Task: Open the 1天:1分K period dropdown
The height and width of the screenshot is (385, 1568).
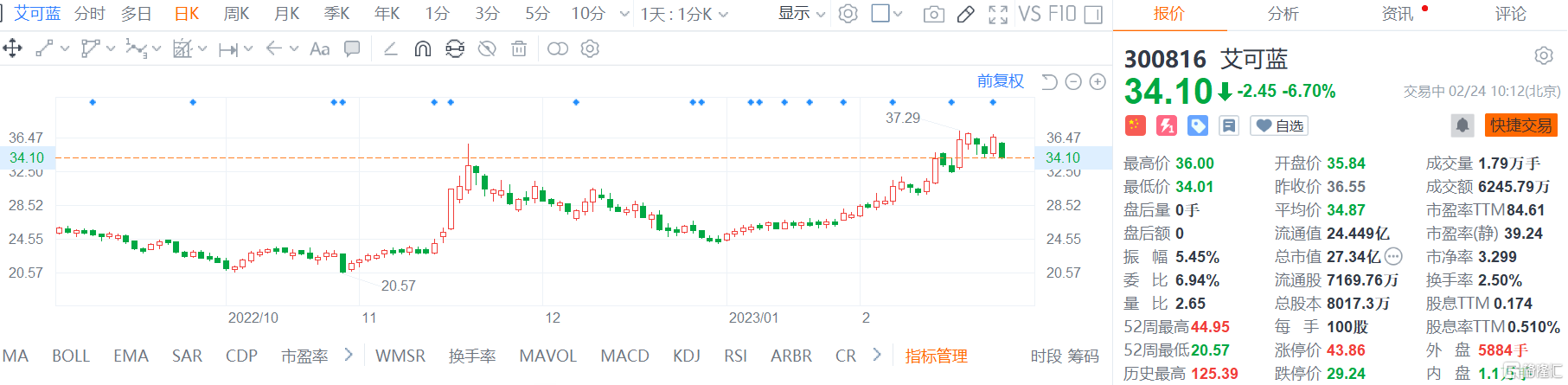Action: (684, 14)
